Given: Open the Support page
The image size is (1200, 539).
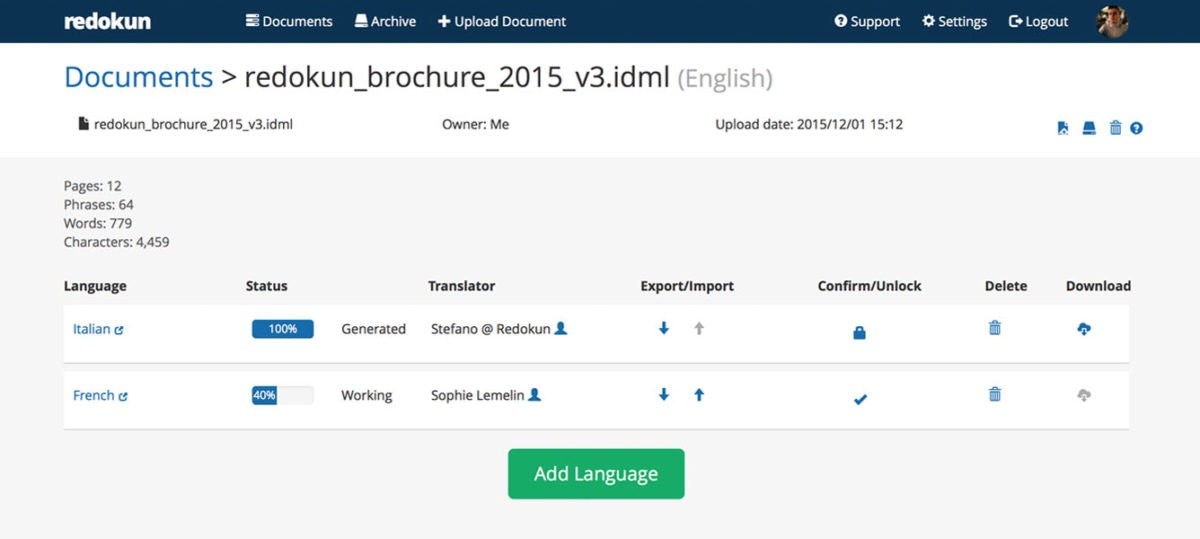Looking at the screenshot, I should click(x=867, y=21).
